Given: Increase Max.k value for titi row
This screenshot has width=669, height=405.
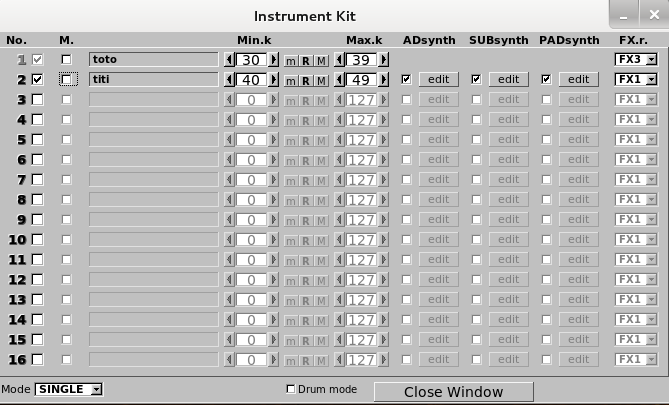Looking at the screenshot, I should [384, 79].
